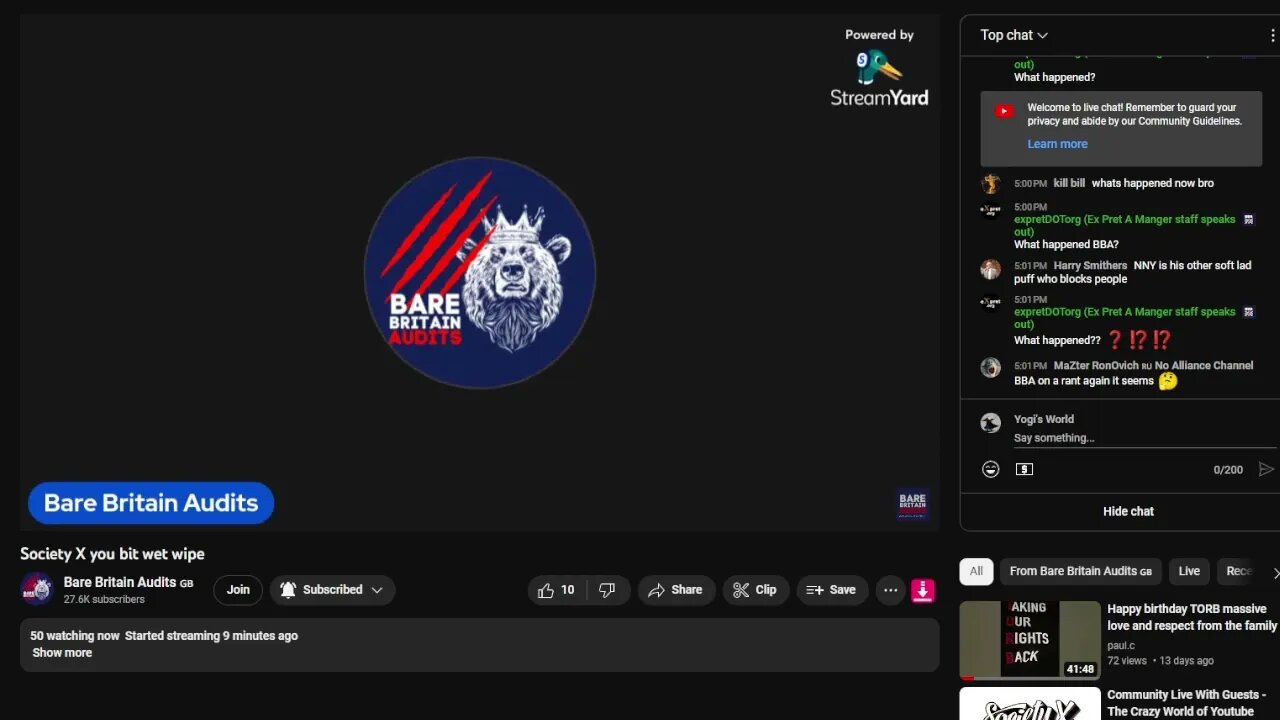Screen dimensions: 1280x720
Task: Open live chat options menu
Action: pos(1272,35)
